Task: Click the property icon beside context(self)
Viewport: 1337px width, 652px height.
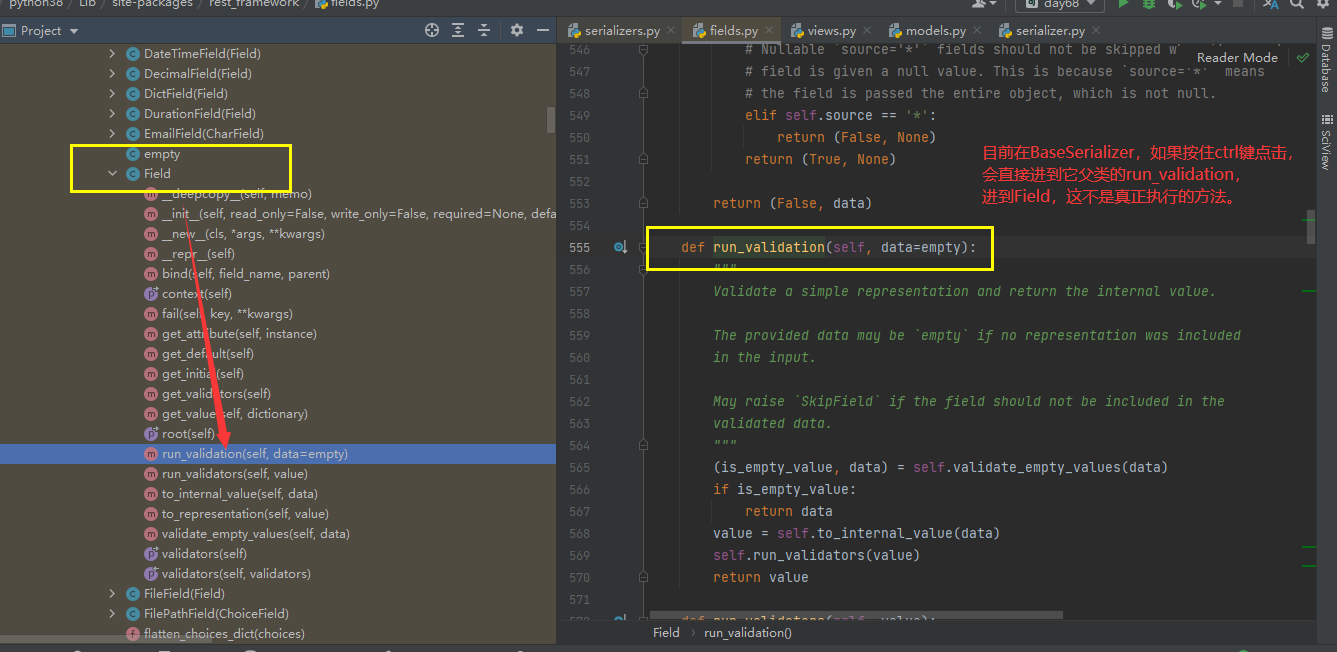Action: click(x=152, y=294)
